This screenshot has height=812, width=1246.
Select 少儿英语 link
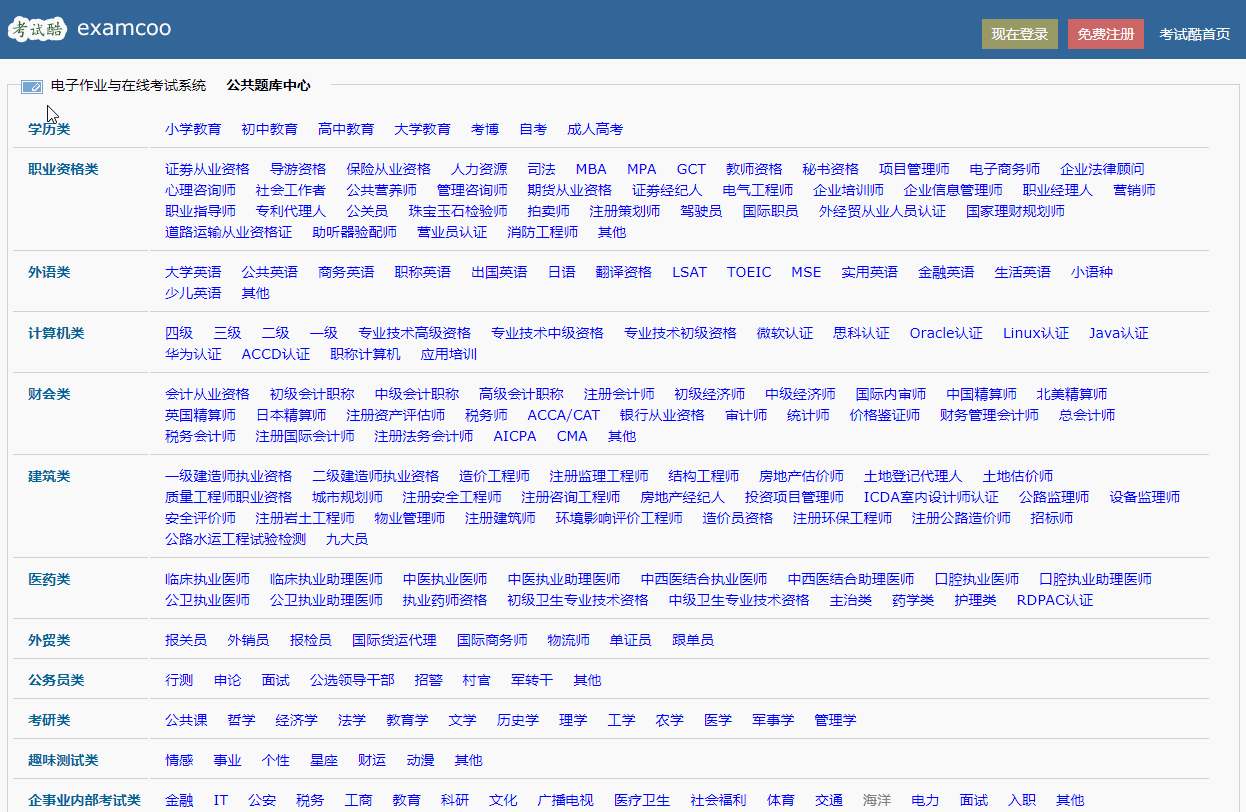pos(193,293)
